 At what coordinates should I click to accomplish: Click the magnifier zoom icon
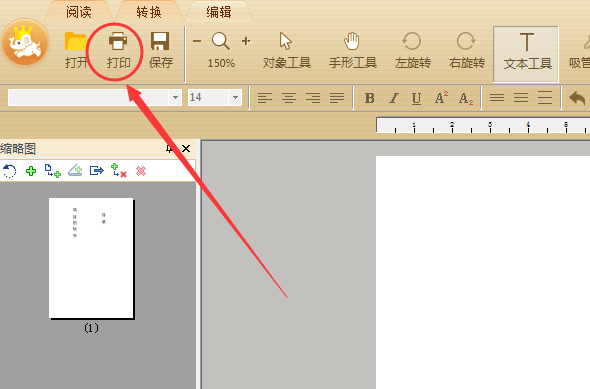[x=221, y=41]
